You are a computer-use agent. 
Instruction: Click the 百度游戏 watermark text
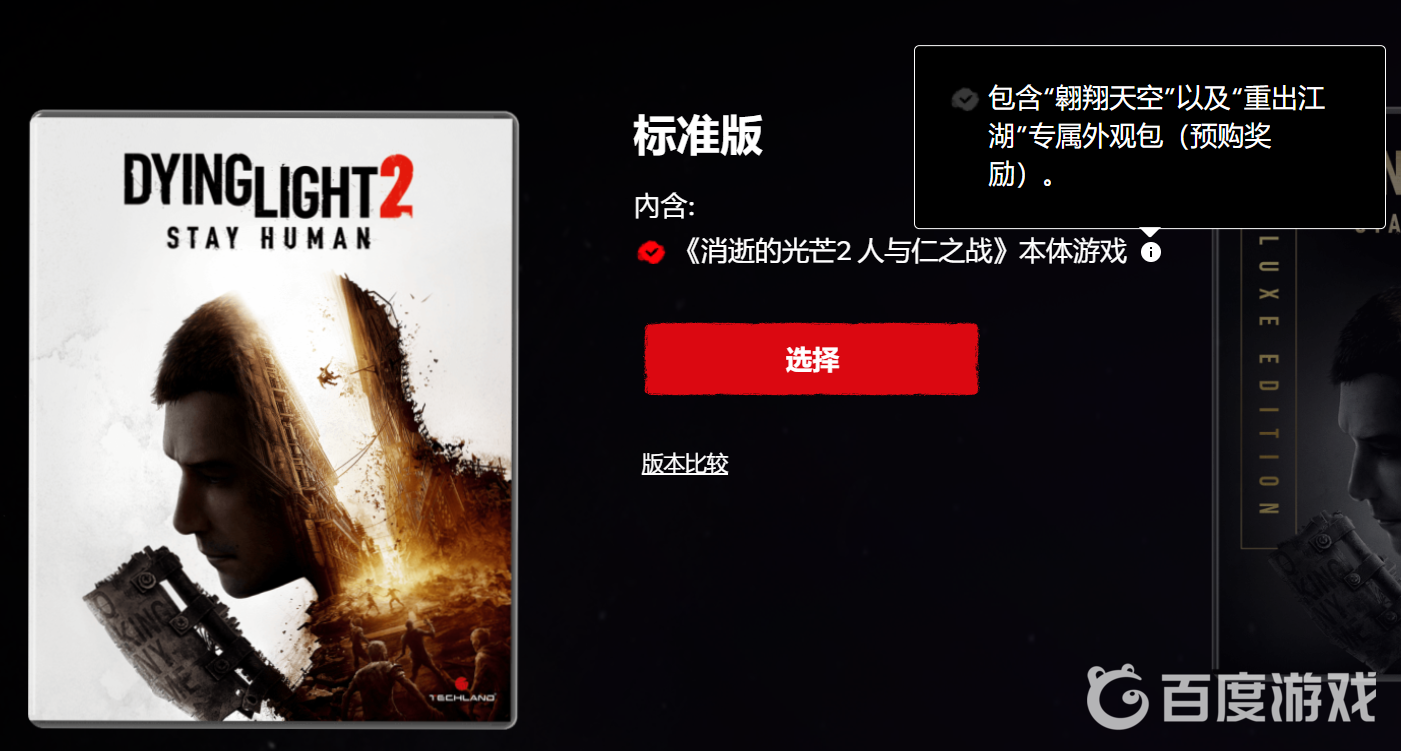click(x=1269, y=697)
